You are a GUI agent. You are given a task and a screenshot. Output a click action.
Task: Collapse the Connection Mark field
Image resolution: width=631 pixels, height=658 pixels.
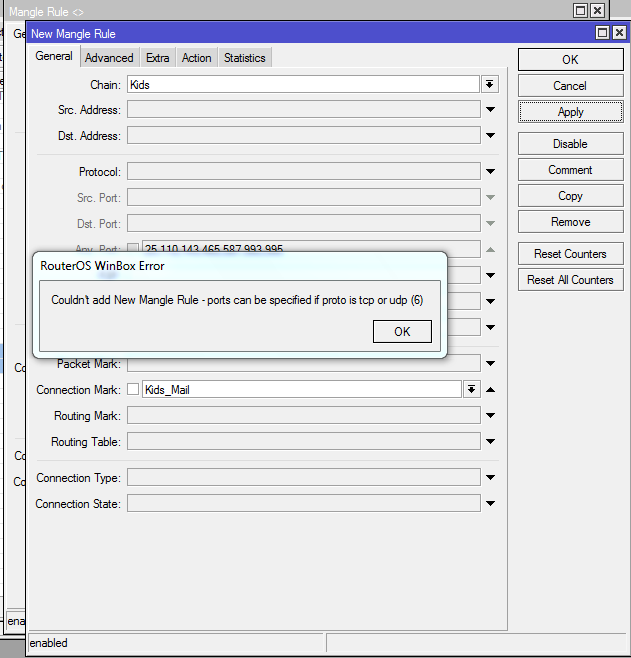pos(490,390)
